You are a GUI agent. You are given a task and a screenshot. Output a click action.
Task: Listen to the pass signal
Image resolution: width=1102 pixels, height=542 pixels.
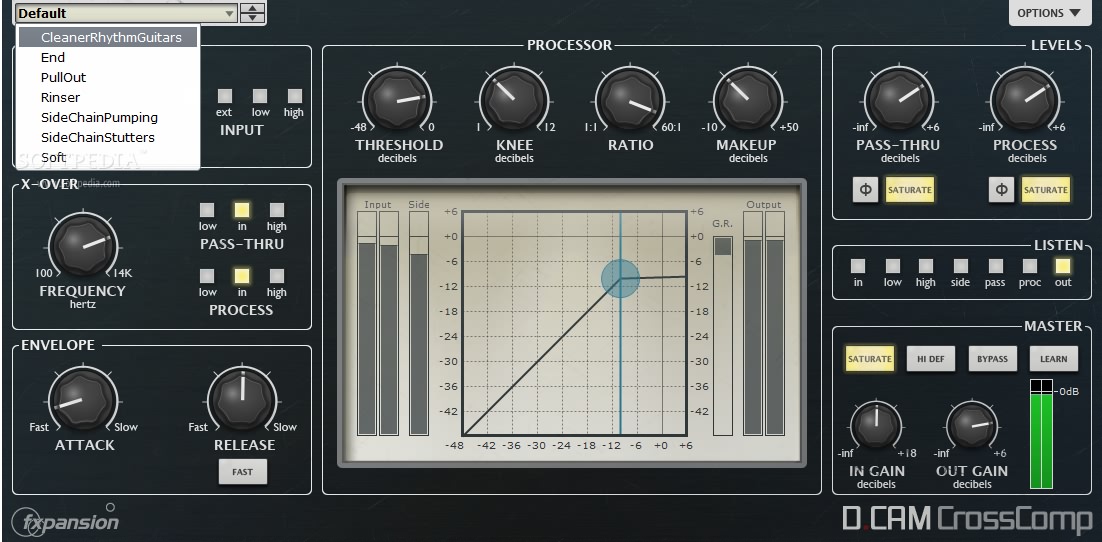(995, 266)
